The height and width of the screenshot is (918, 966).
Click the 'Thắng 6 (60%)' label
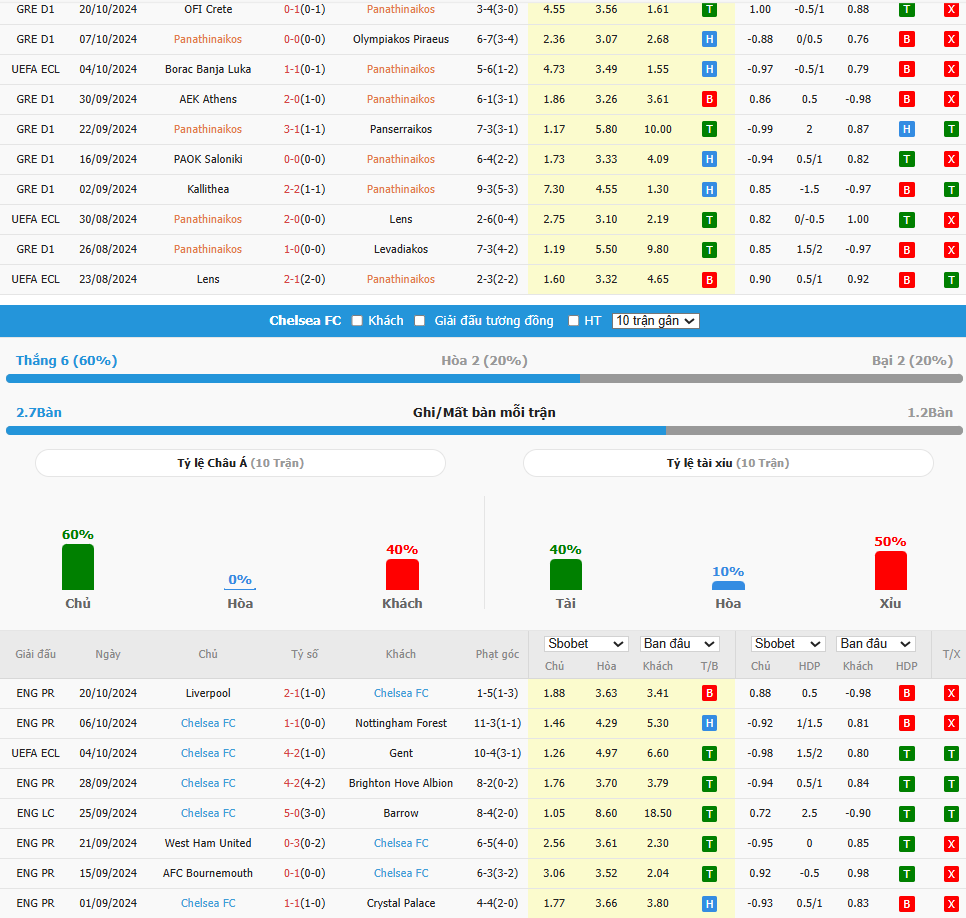coord(67,360)
